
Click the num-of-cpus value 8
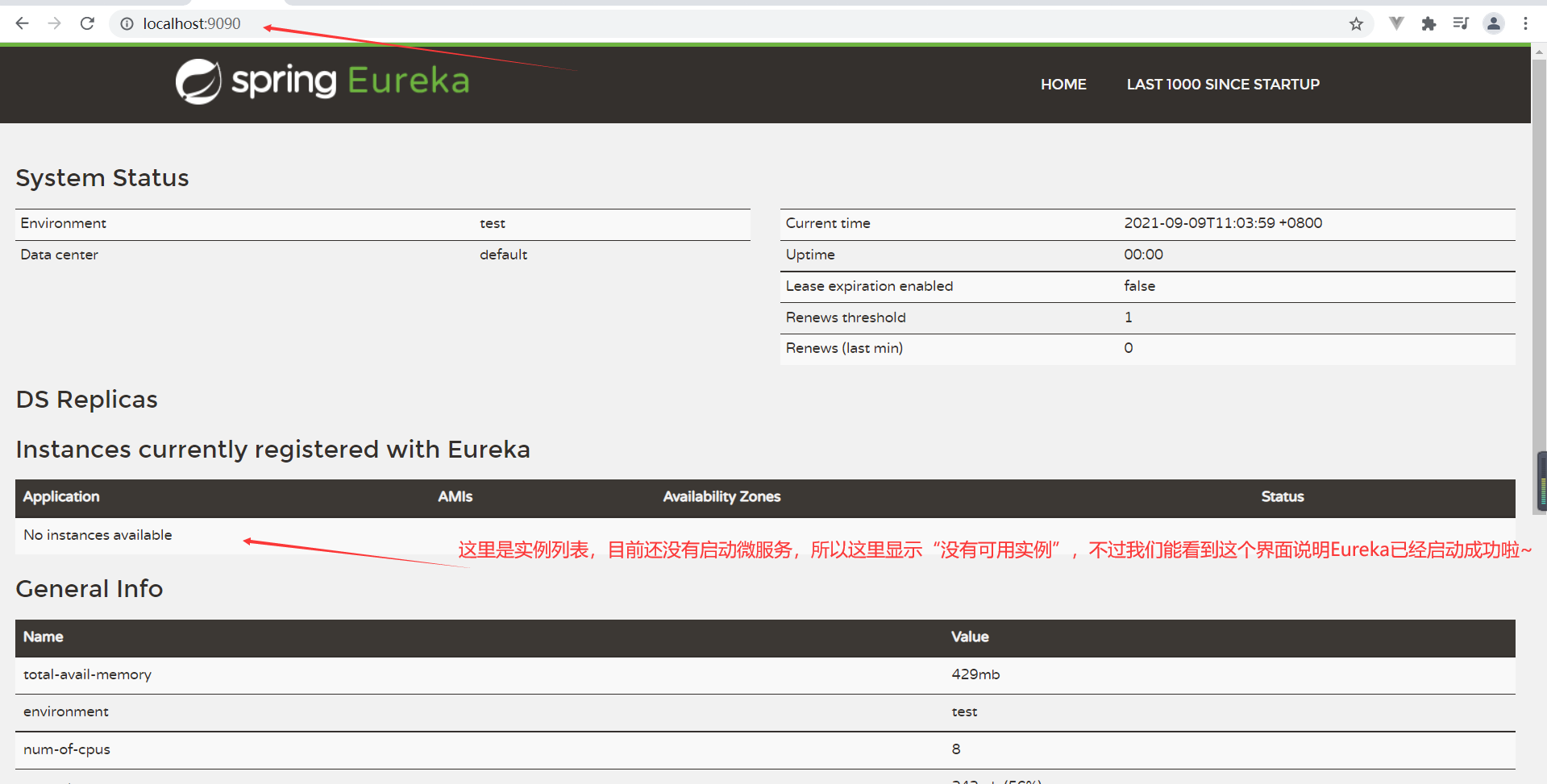point(956,749)
